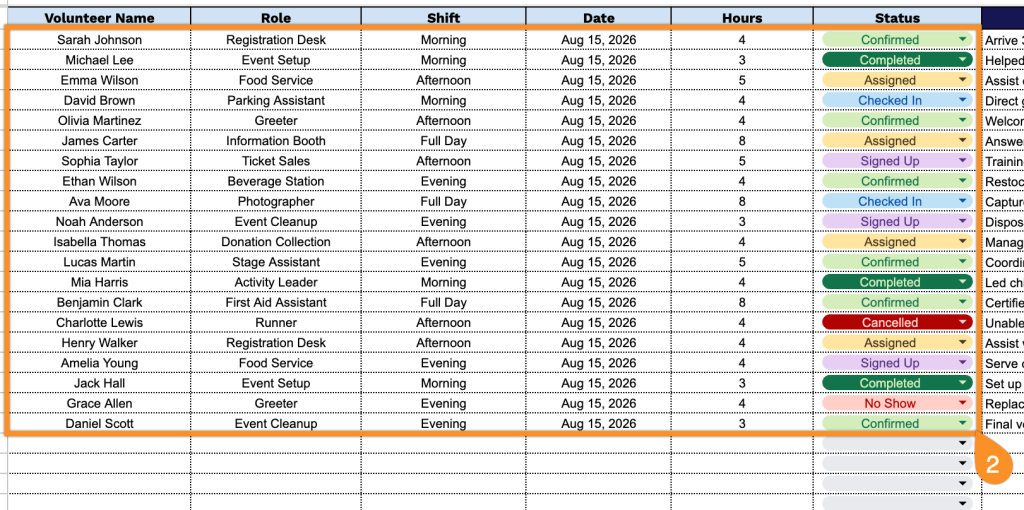The image size is (1024, 510).
Task: Click Daniel Scott's Confirmed dropdown arrow
Action: [x=962, y=424]
